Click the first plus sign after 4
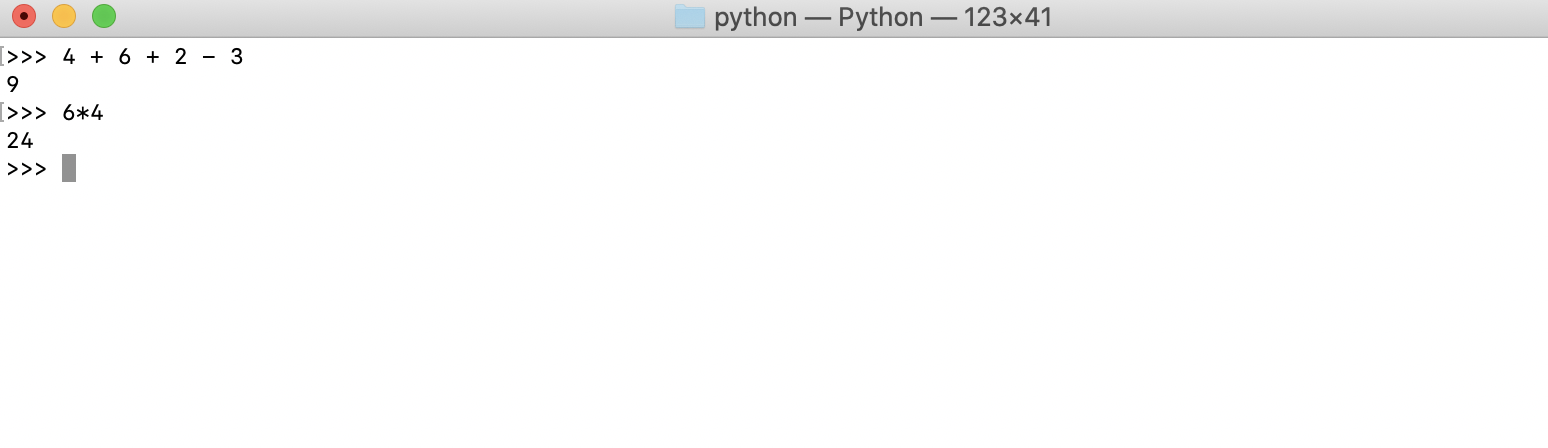This screenshot has height=448, width=1548. (x=97, y=57)
